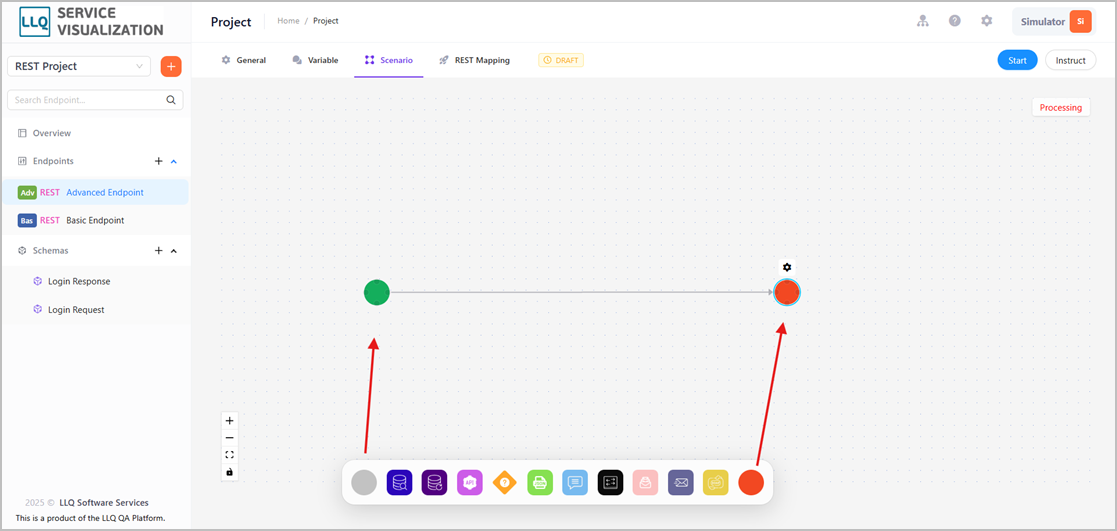
Task: Add the slate send-mail envelope node
Action: click(680, 483)
